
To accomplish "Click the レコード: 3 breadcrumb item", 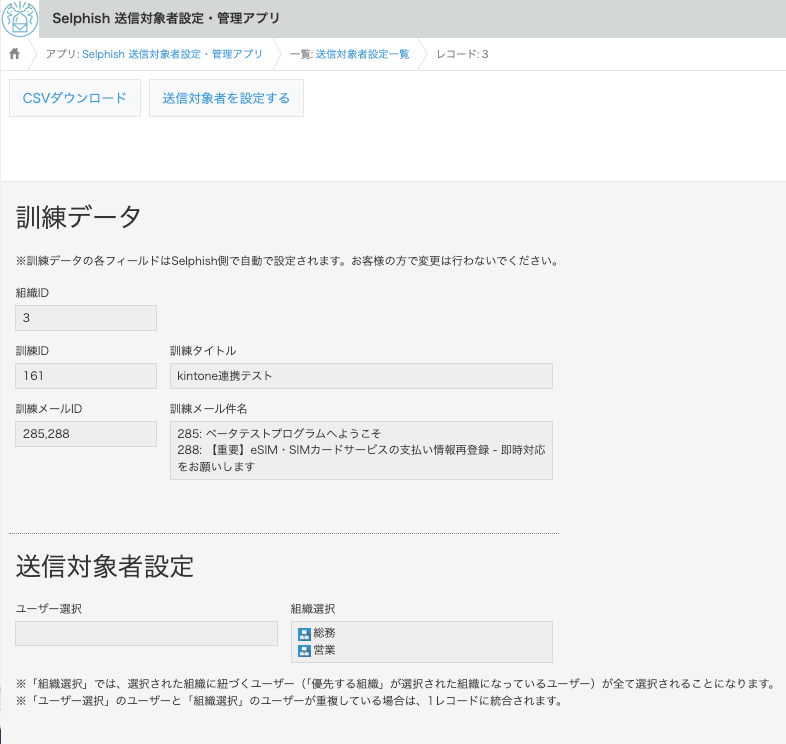I will (x=462, y=54).
